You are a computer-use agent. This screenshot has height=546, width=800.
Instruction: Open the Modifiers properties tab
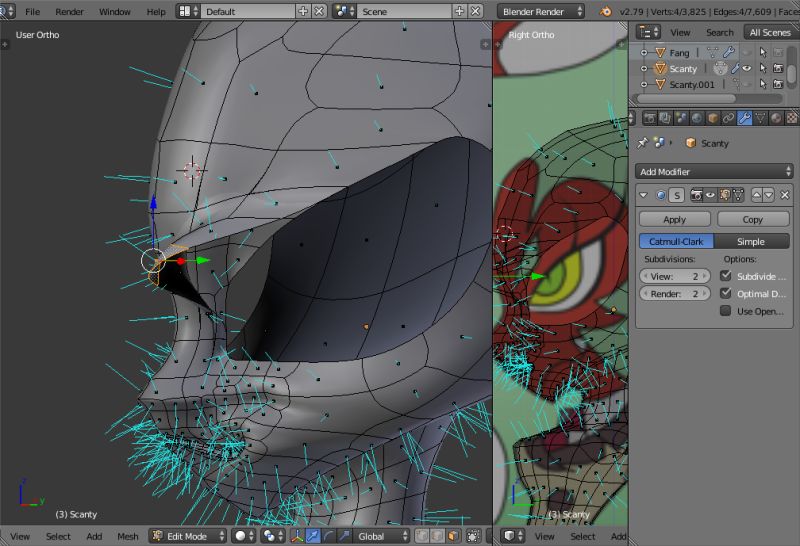[744, 118]
